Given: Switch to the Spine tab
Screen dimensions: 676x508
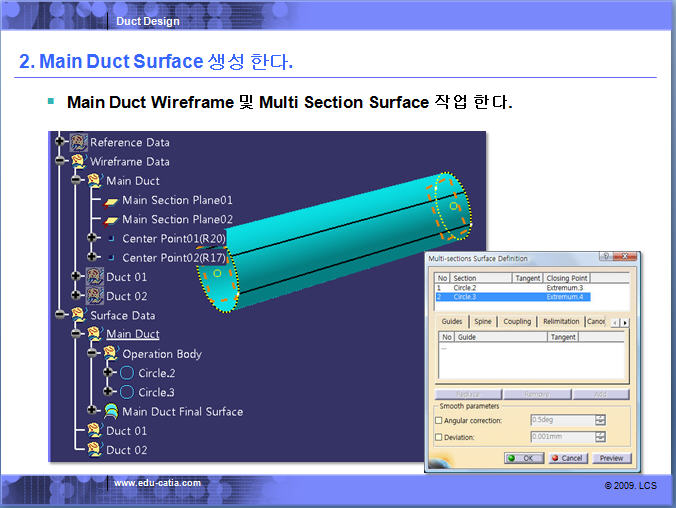Looking at the screenshot, I should tap(483, 322).
